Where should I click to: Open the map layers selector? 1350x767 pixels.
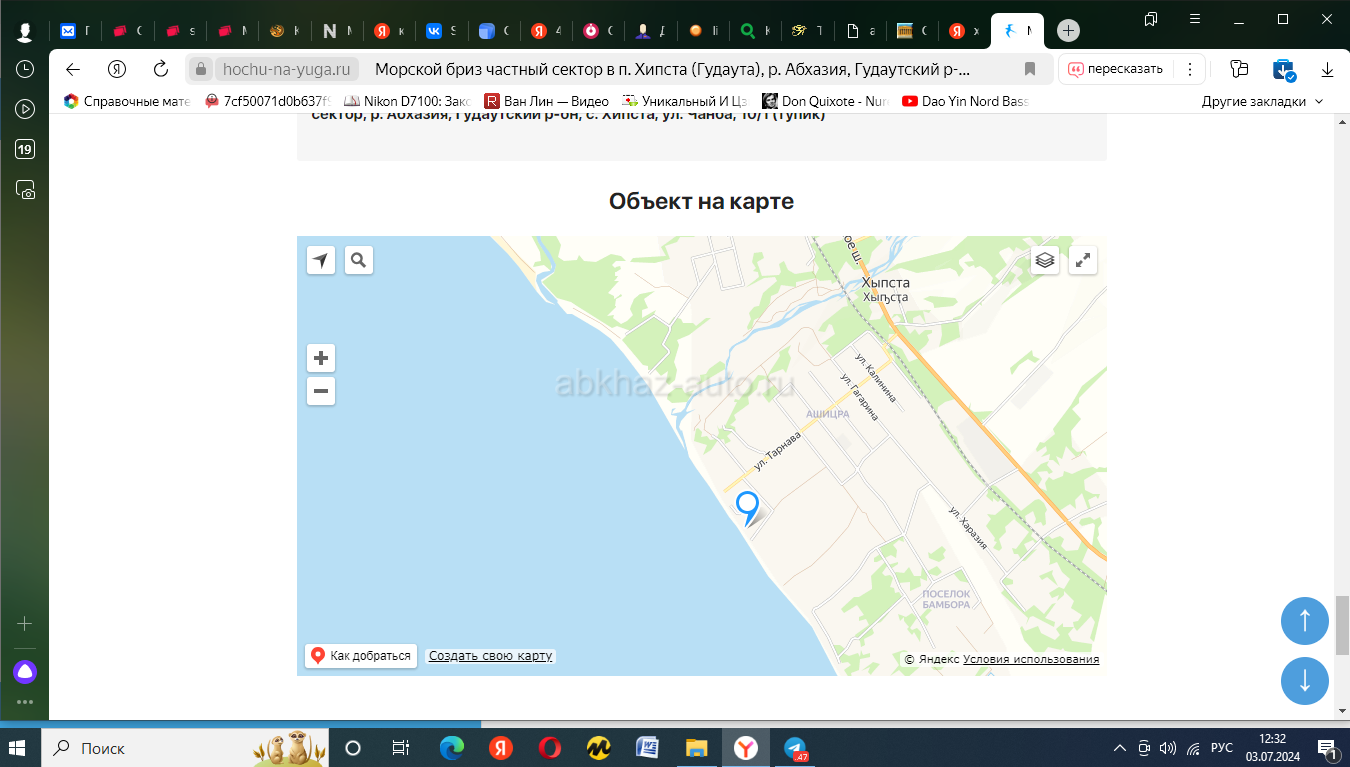[1045, 261]
